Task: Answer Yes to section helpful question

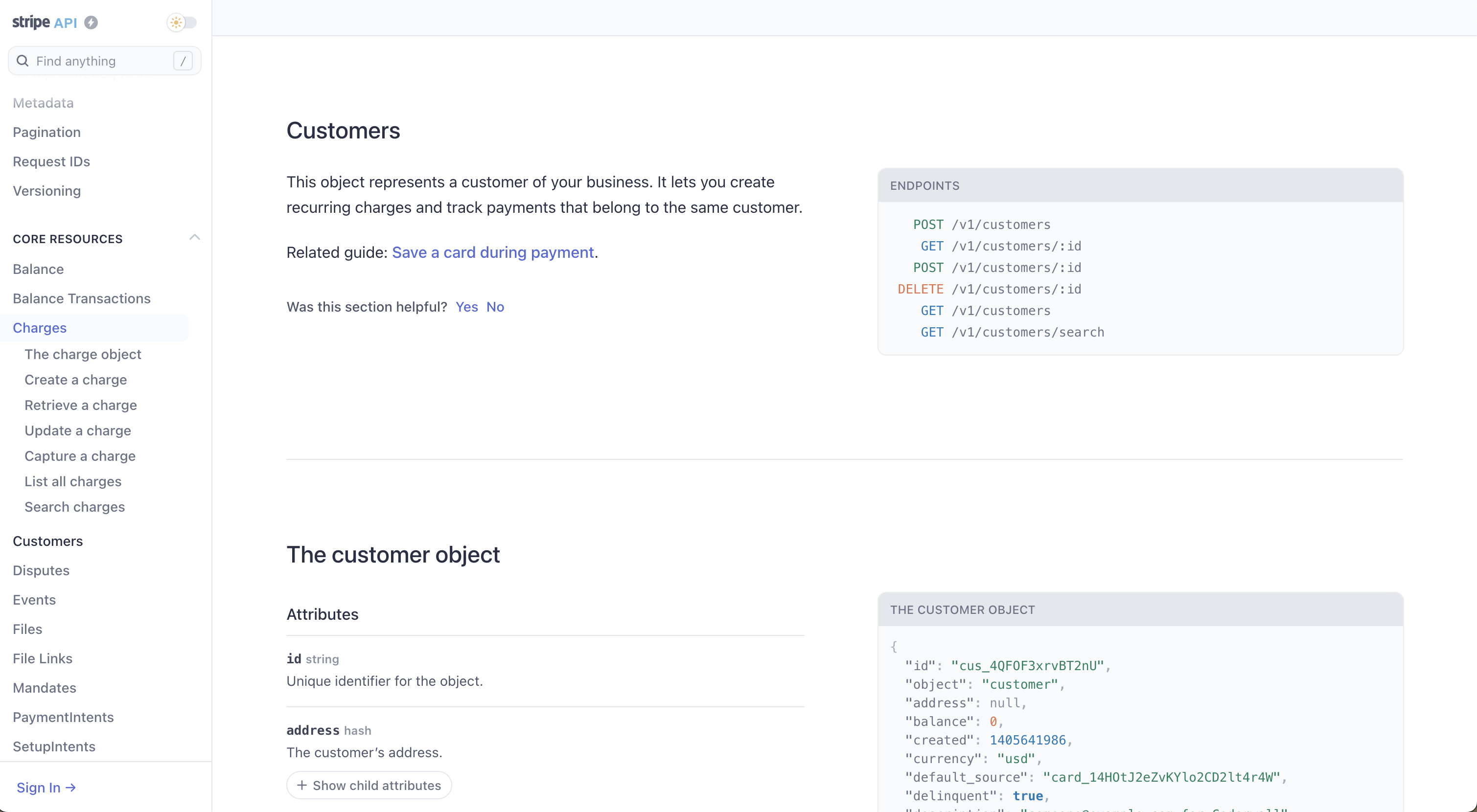Action: click(467, 307)
